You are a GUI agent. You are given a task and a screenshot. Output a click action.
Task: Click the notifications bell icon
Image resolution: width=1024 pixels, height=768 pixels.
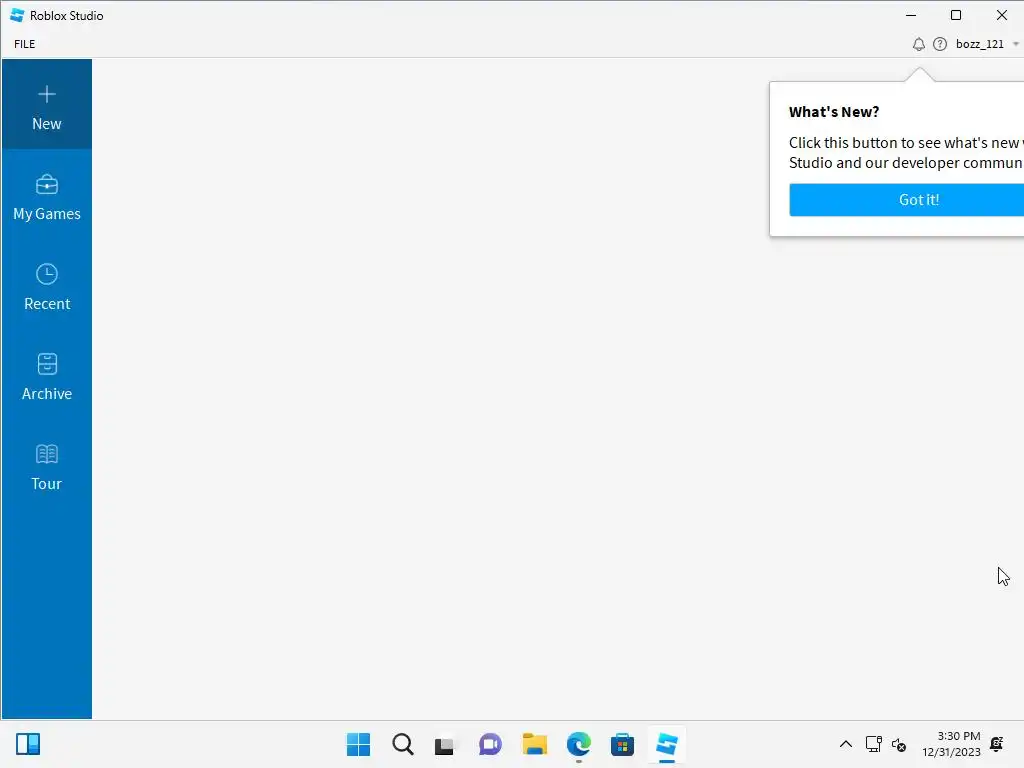click(x=918, y=44)
